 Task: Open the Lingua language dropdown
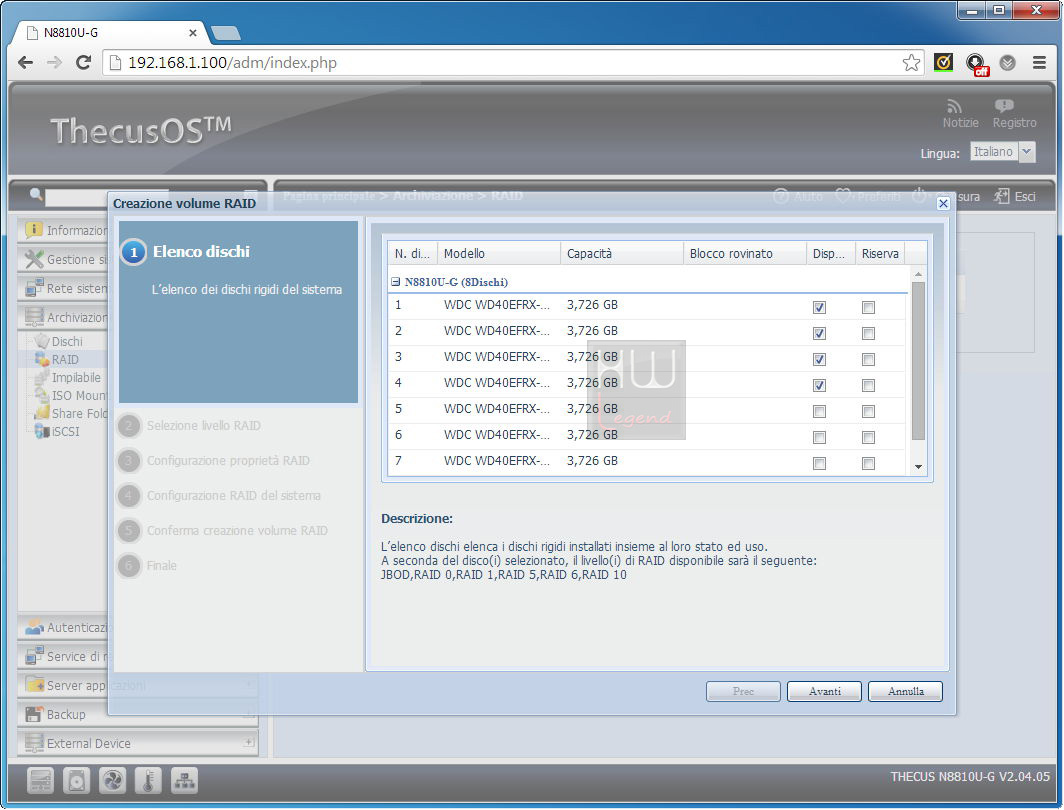click(x=1027, y=152)
